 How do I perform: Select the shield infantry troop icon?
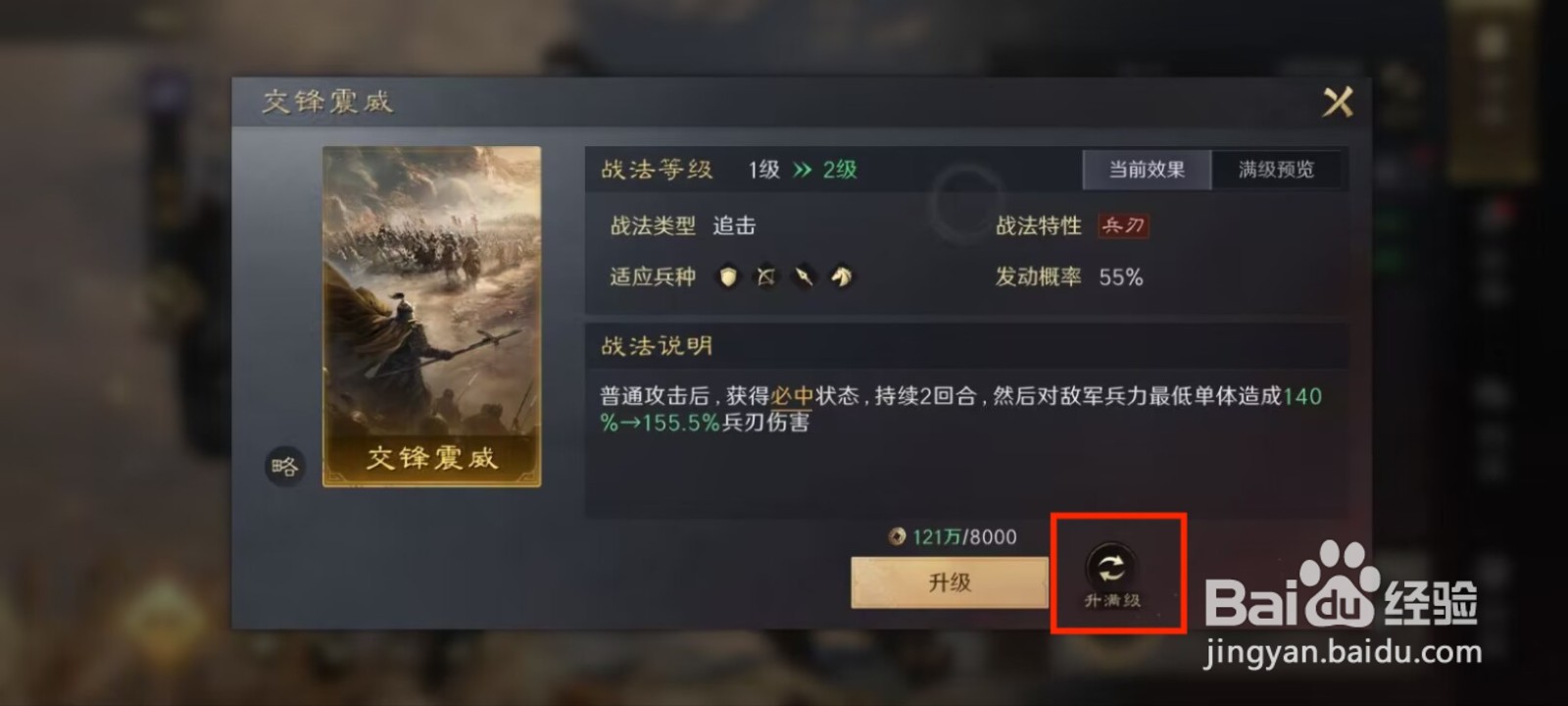click(728, 277)
